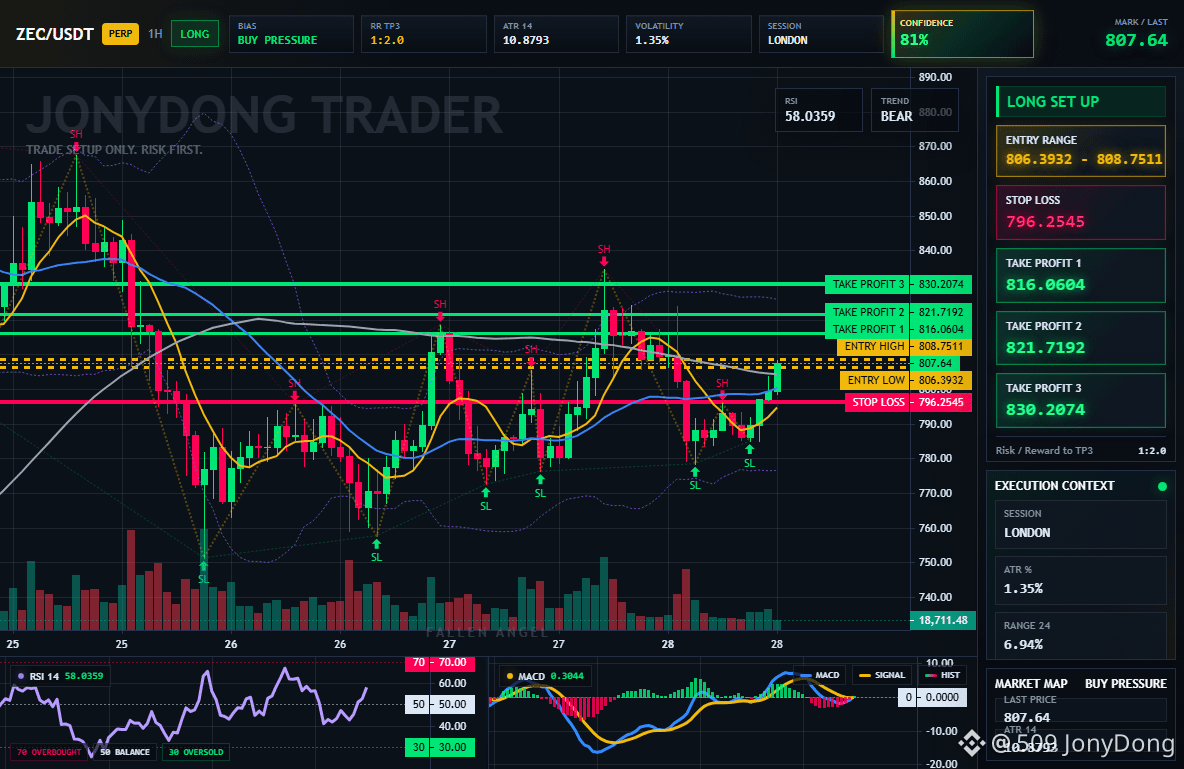
Task: Click the 807.64 current price axis tag
Action: pyautogui.click(x=935, y=363)
